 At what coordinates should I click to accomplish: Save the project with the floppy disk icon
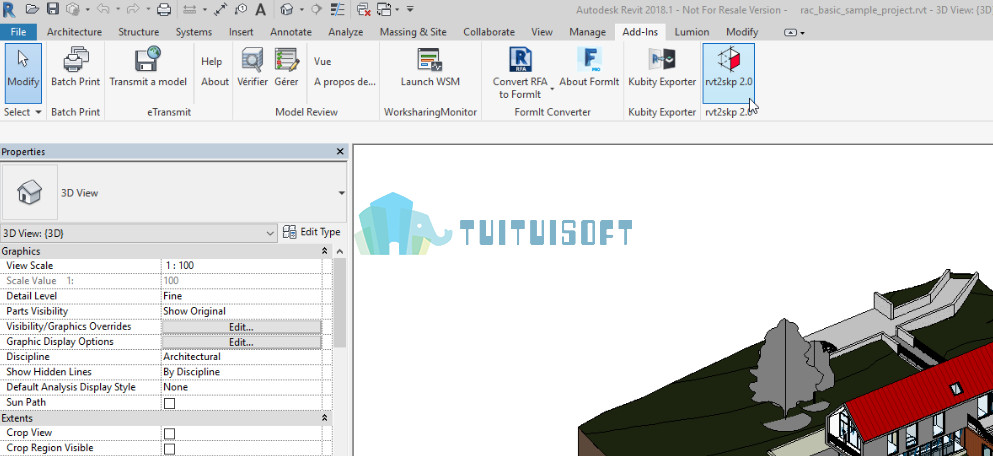53,9
